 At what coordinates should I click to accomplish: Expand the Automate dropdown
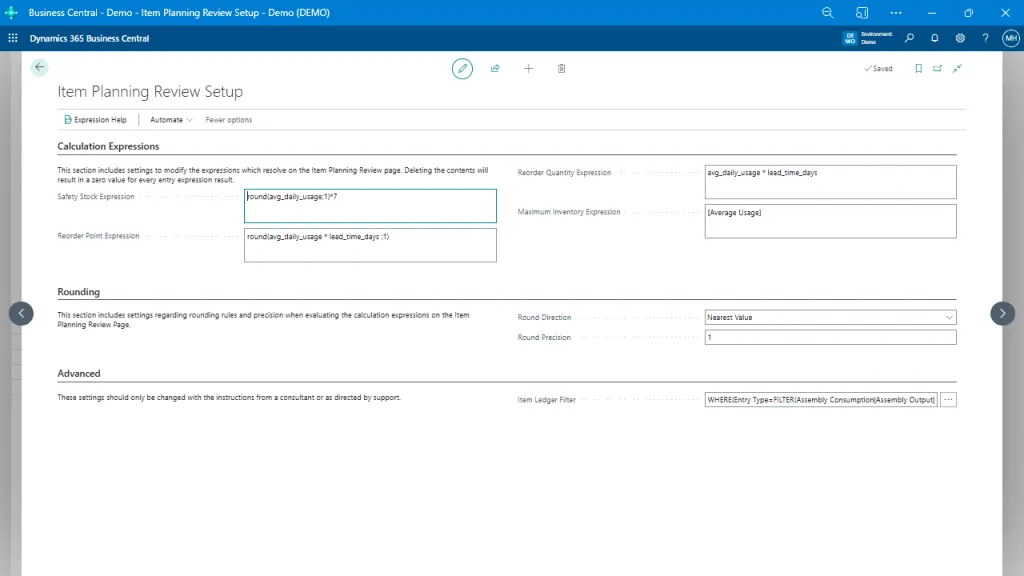point(170,119)
